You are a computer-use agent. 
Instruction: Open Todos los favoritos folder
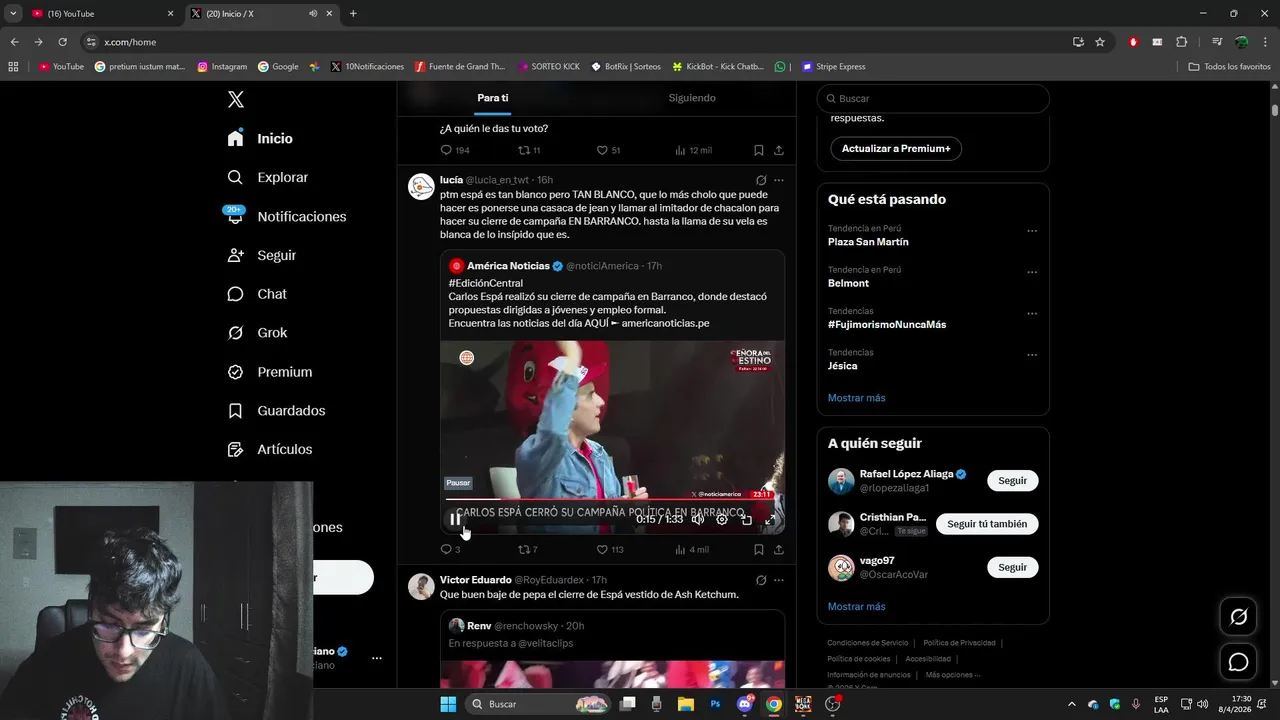(1229, 66)
